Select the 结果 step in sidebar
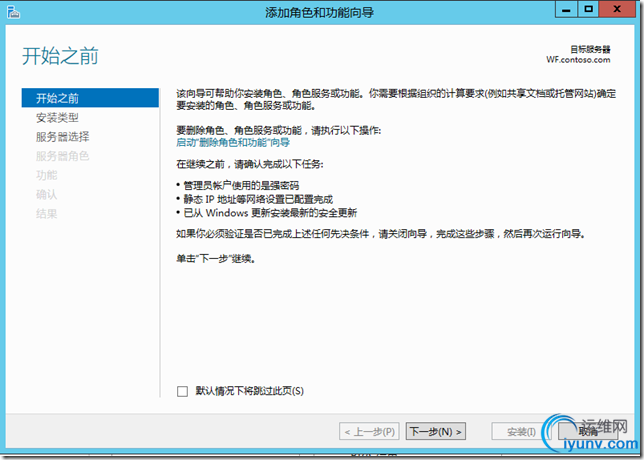Image resolution: width=644 pixels, height=460 pixels. click(46, 214)
